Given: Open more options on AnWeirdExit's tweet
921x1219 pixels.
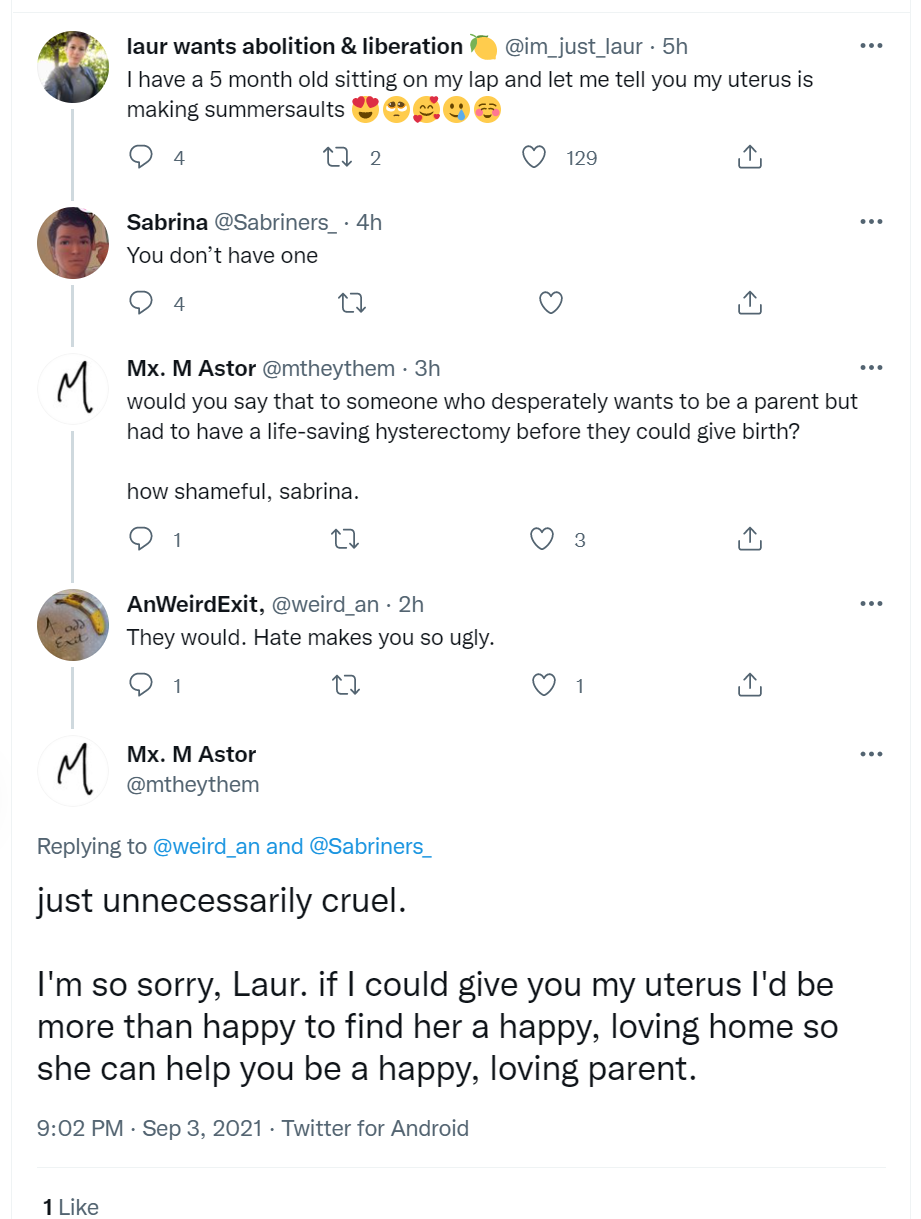Looking at the screenshot, I should 871,604.
